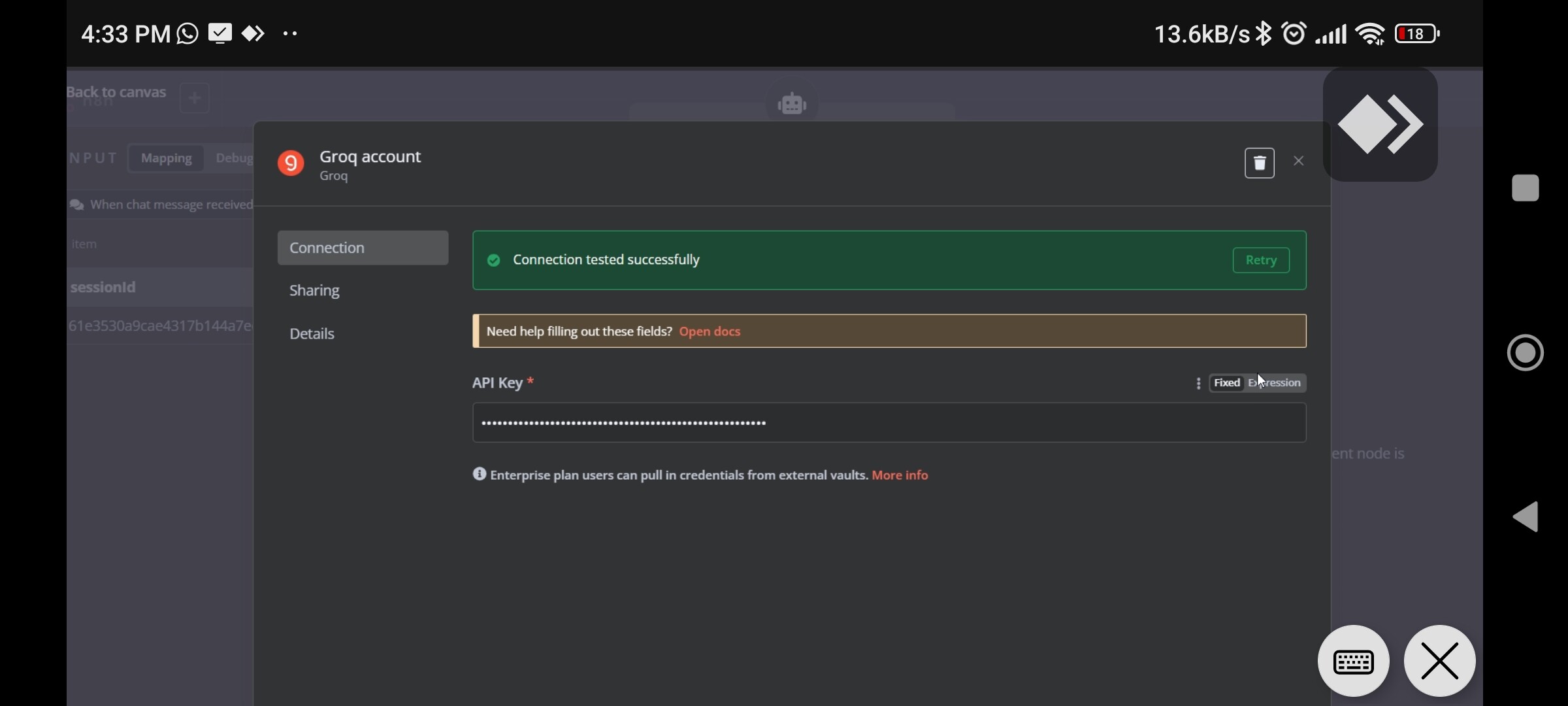The height and width of the screenshot is (706, 1568).
Task: Open the Sharing section
Action: (314, 290)
